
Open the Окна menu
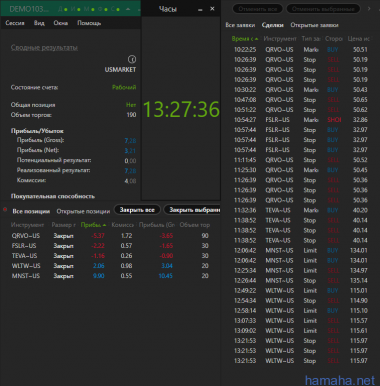point(61,23)
